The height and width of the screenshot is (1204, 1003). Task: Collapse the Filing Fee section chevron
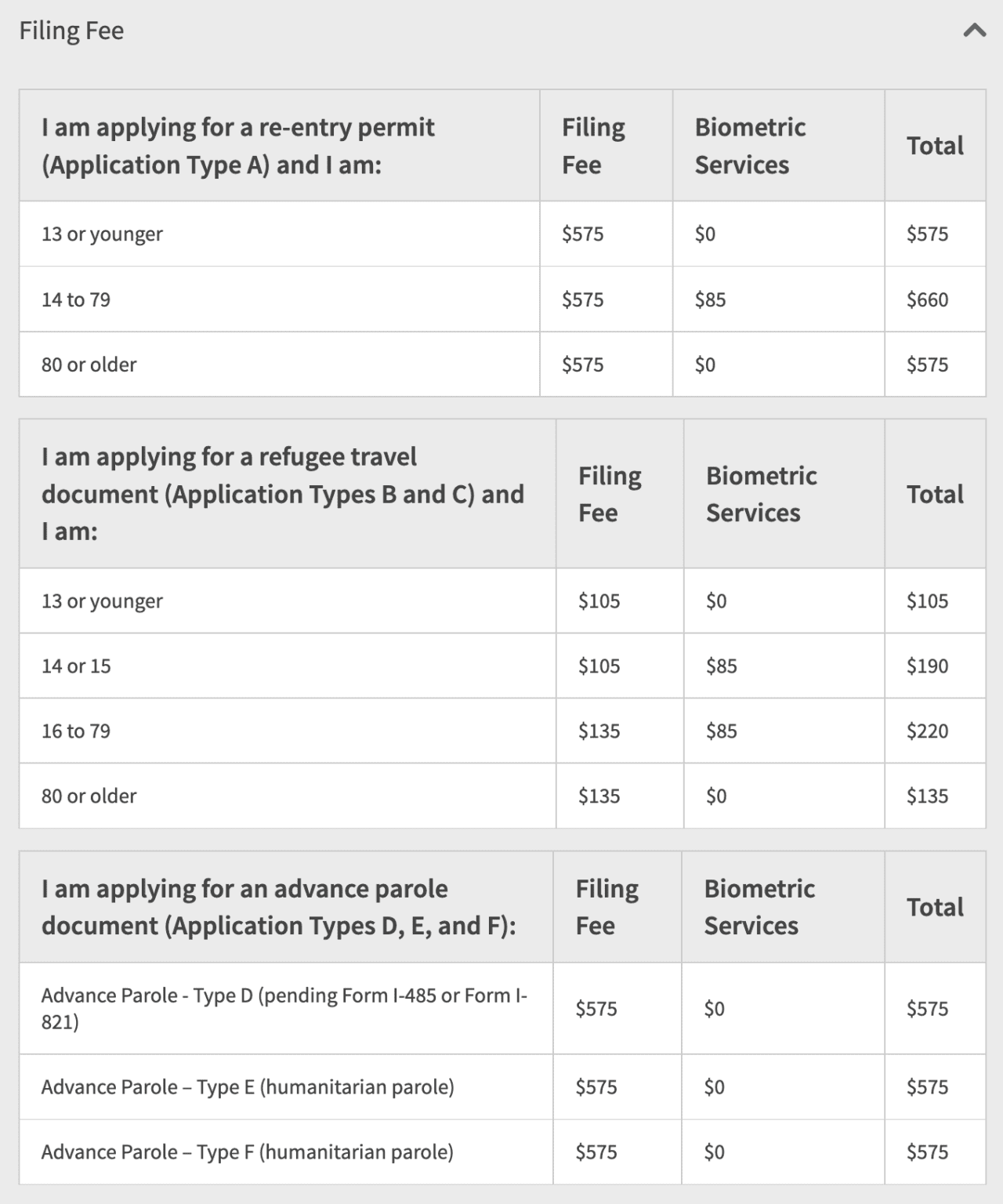pos(974,31)
